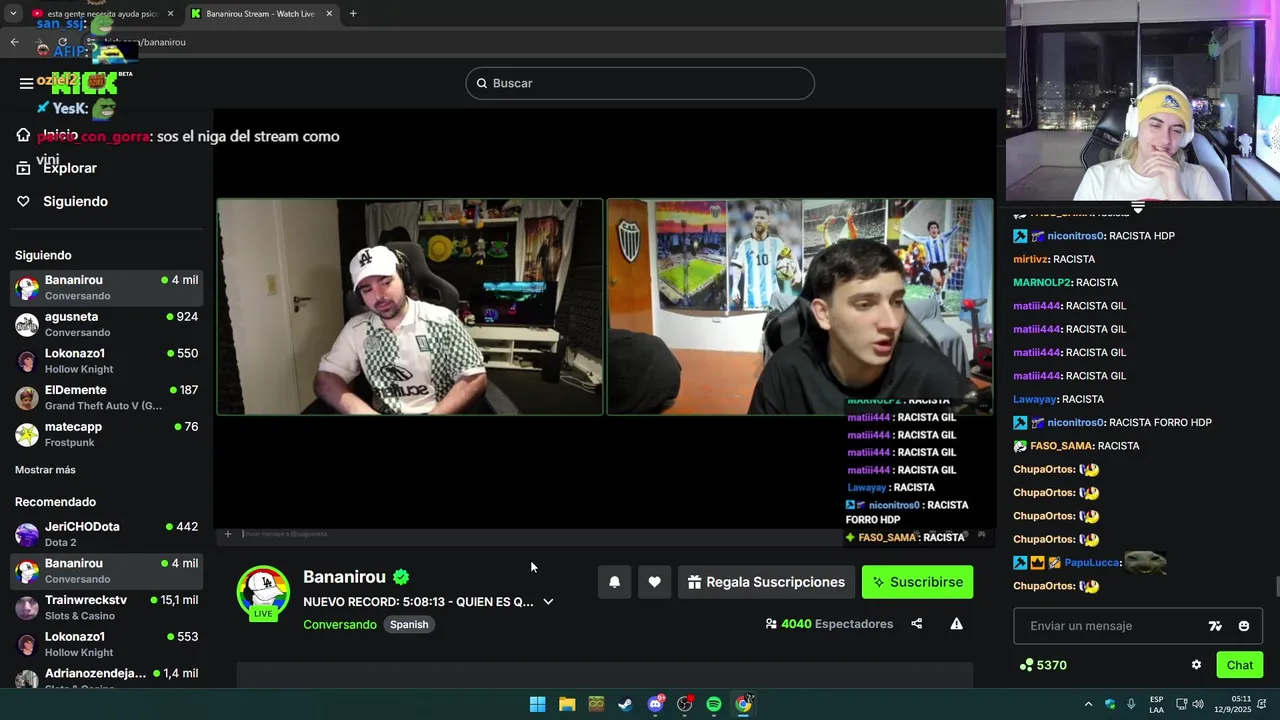Click Regala Suscripciones
Viewport: 1280px width, 720px height.
[766, 582]
